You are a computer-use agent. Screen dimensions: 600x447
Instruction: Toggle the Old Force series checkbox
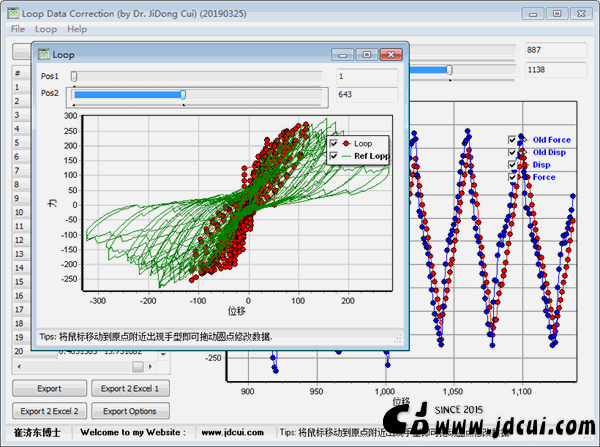(512, 140)
